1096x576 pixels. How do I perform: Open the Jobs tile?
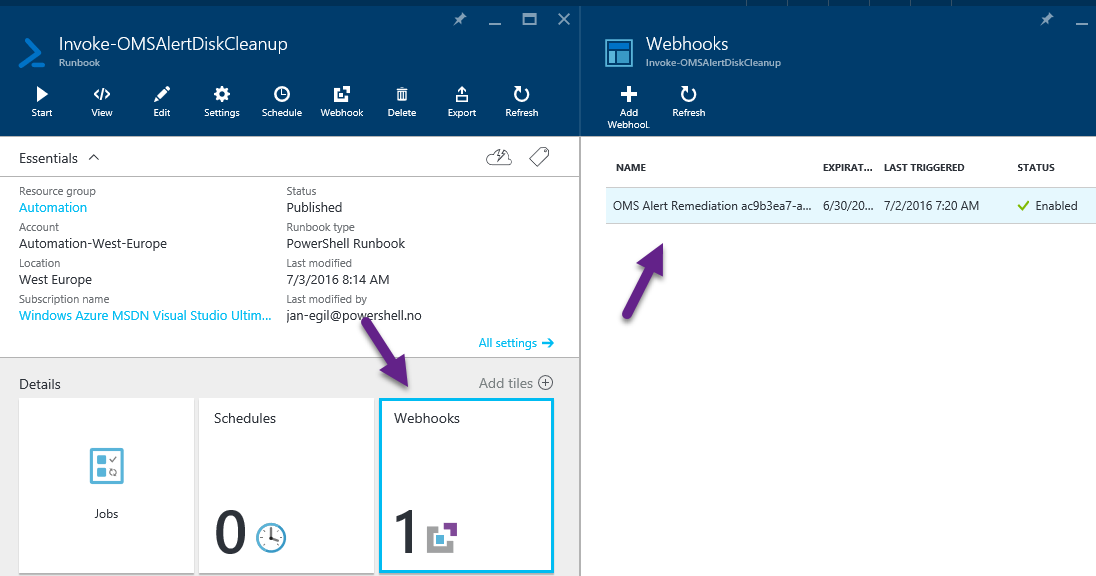coord(106,485)
